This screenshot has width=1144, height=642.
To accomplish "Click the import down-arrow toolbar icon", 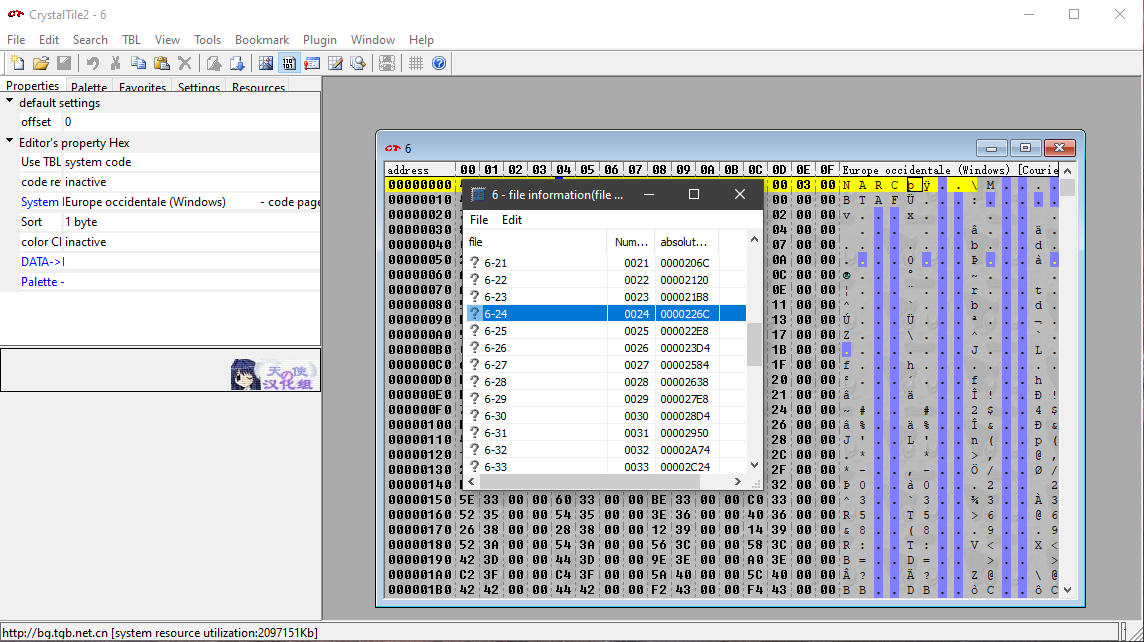I will click(238, 63).
